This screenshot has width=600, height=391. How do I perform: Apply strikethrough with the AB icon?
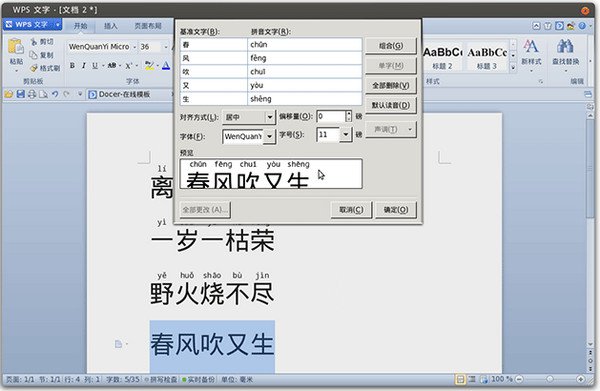(111, 66)
